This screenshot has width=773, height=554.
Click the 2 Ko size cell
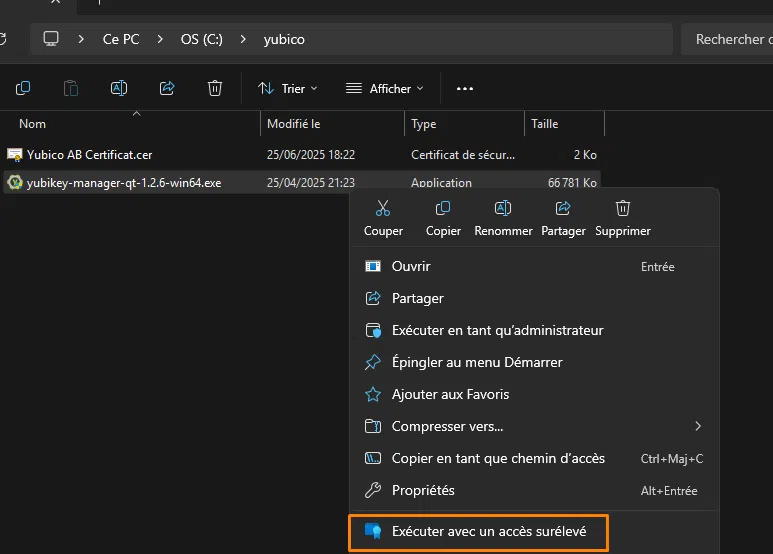[x=585, y=155]
